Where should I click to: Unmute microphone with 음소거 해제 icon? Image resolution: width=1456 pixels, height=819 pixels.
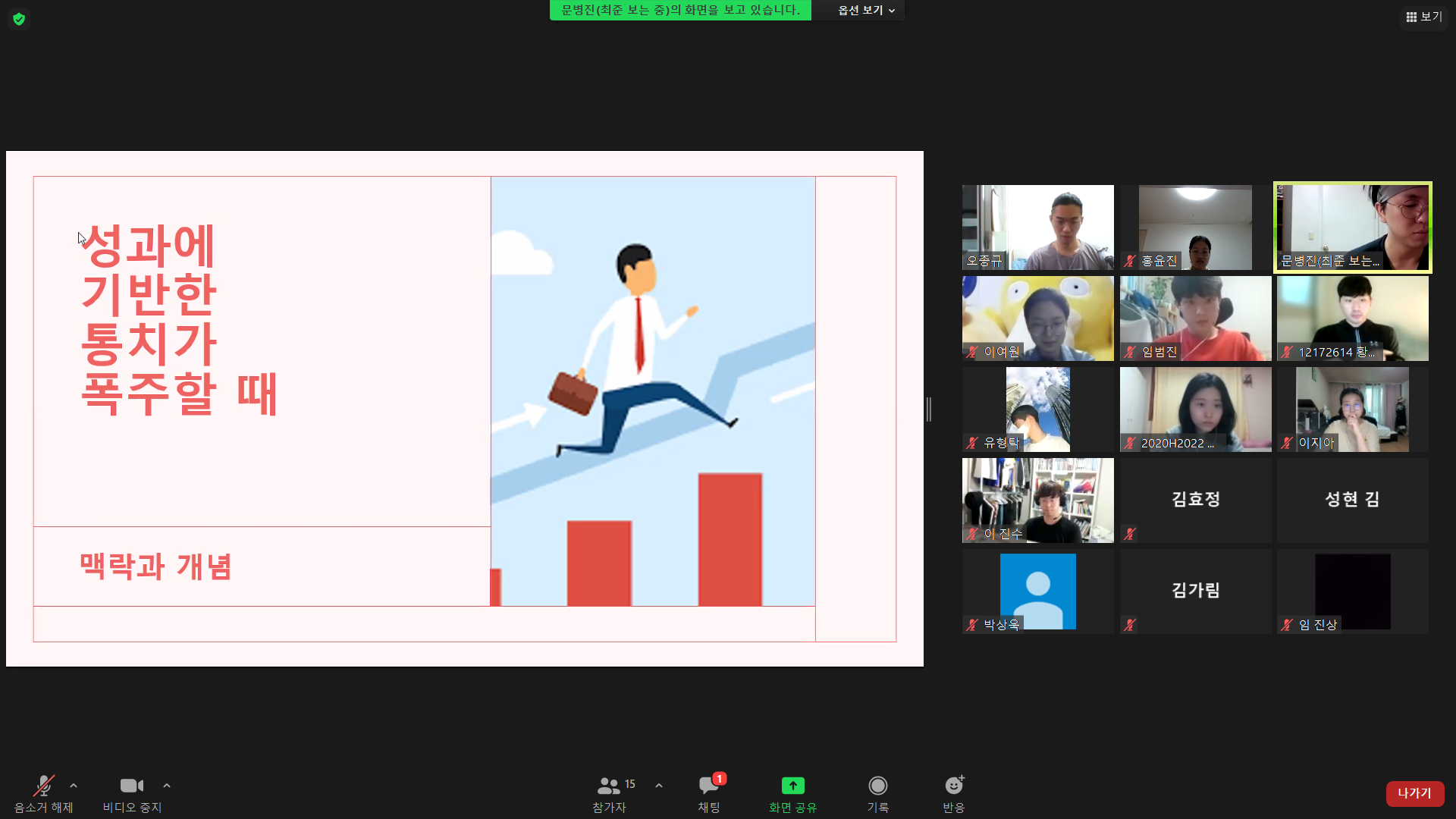(x=43, y=786)
